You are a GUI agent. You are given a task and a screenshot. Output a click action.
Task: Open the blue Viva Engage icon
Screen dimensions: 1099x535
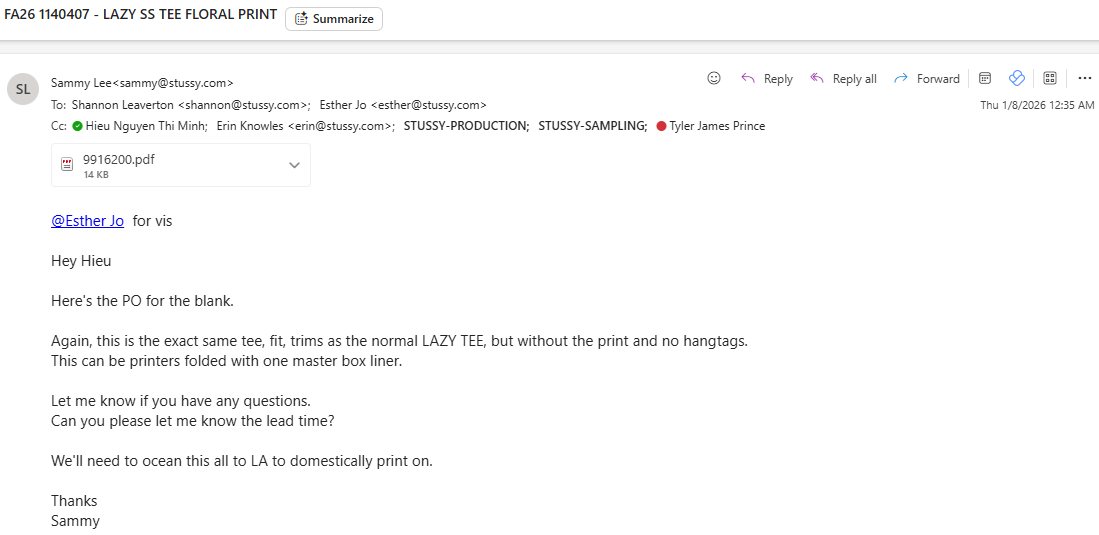pos(1017,78)
